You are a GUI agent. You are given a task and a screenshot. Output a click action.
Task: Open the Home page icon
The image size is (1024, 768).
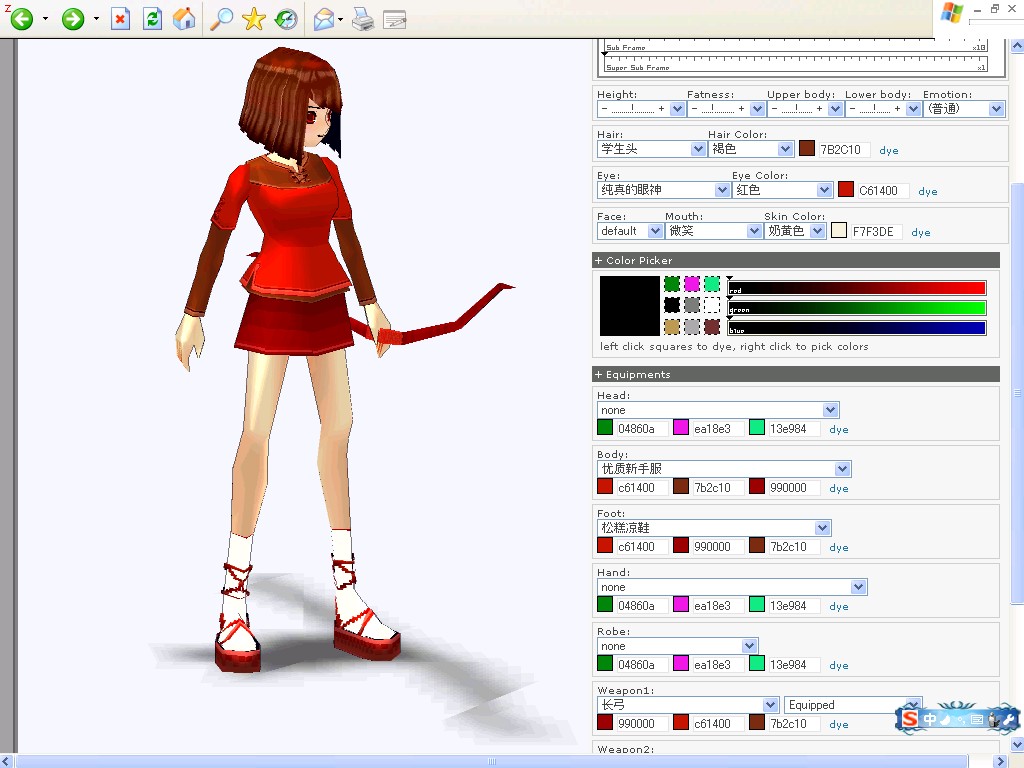tap(184, 19)
